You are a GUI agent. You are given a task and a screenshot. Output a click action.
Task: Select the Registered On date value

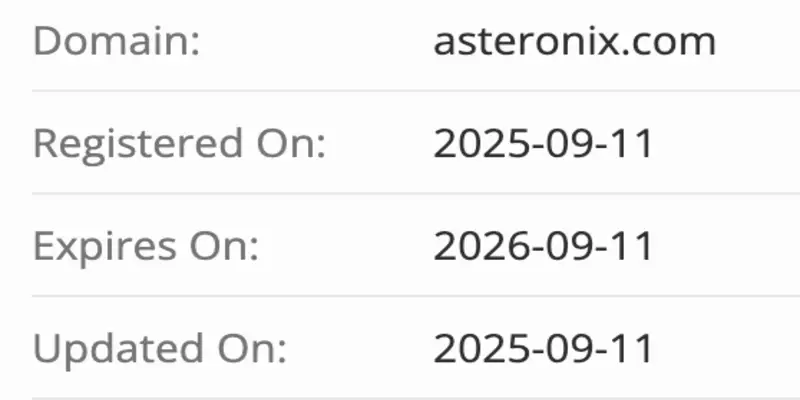[543, 144]
